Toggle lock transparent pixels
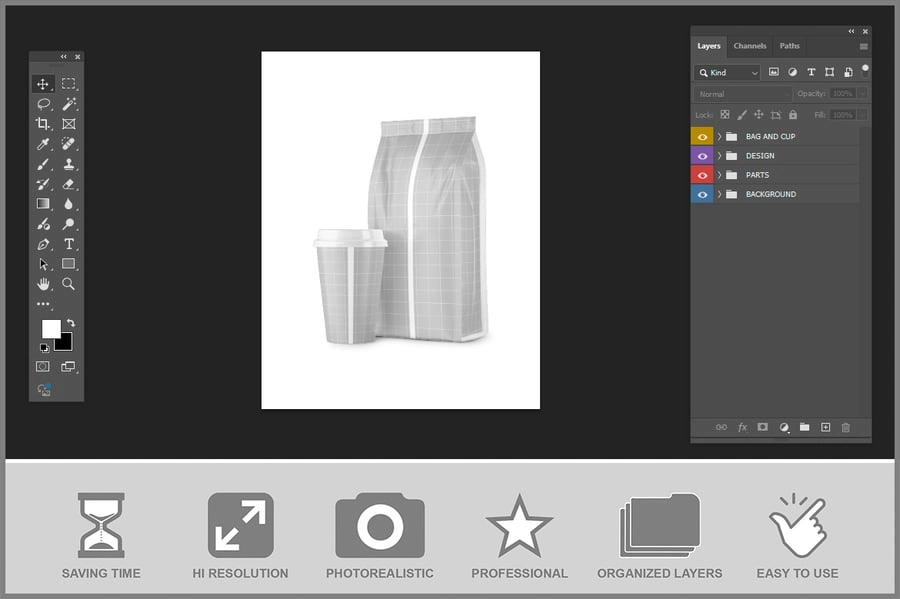The width and height of the screenshot is (900, 599). point(725,115)
